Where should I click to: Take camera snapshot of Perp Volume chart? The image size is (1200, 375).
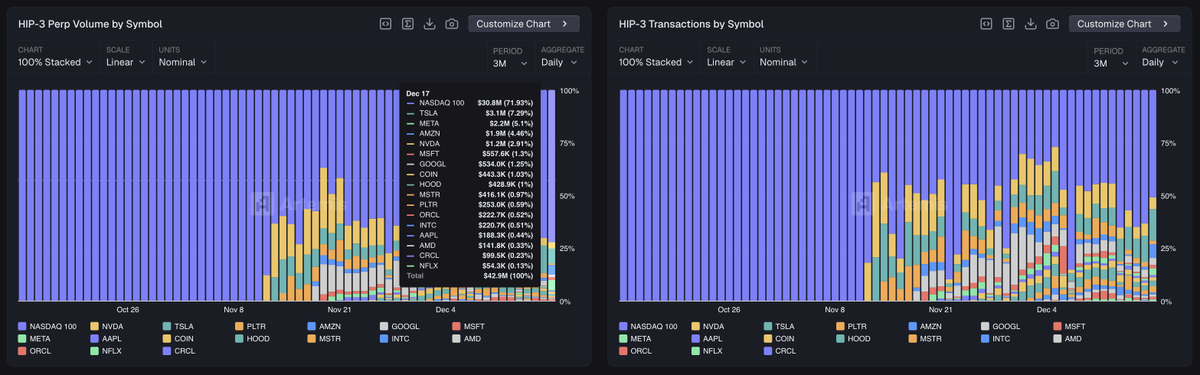[x=452, y=23]
